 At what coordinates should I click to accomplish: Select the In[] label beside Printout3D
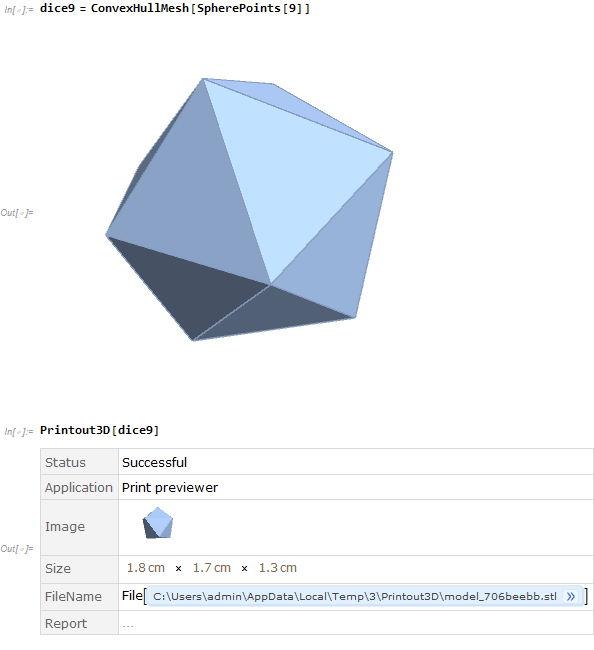(18, 432)
